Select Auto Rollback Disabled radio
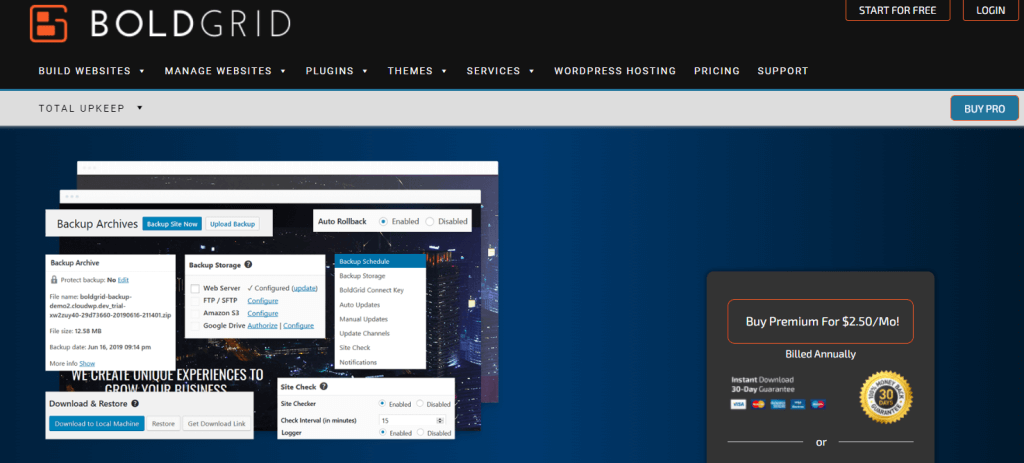Screen dimensions: 1024x463 click(x=430, y=221)
